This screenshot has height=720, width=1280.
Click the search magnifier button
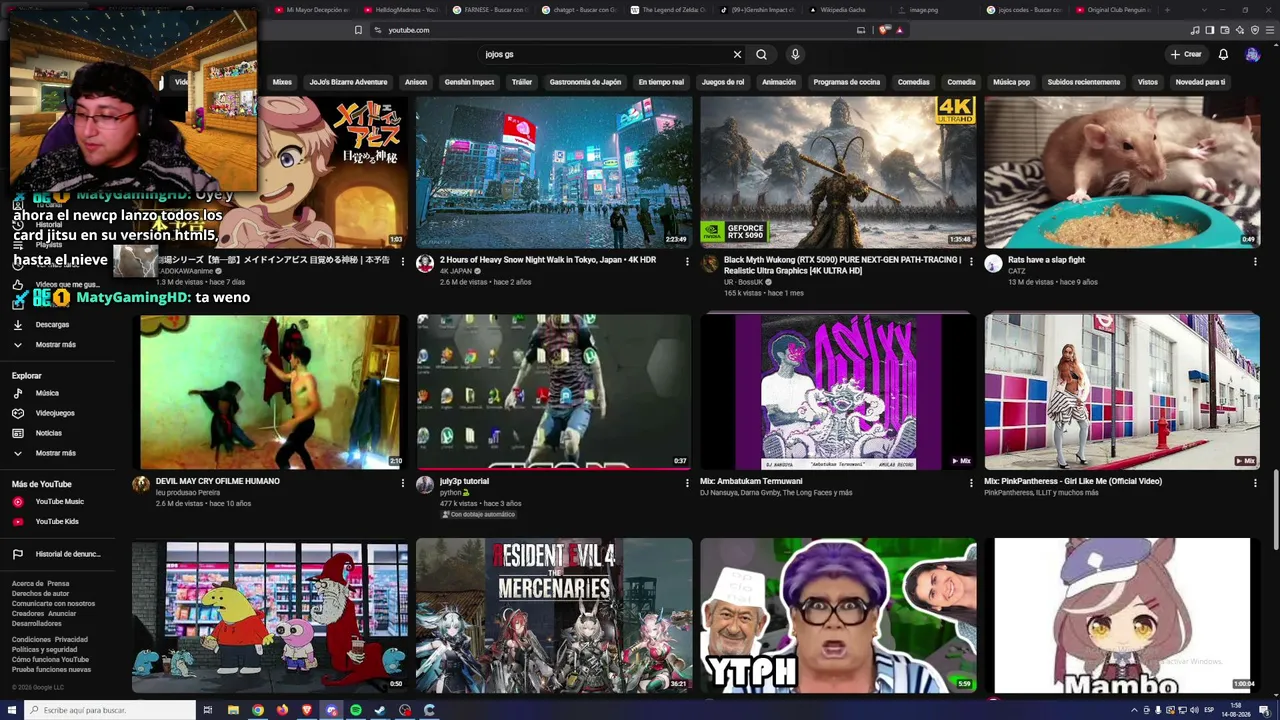(761, 54)
